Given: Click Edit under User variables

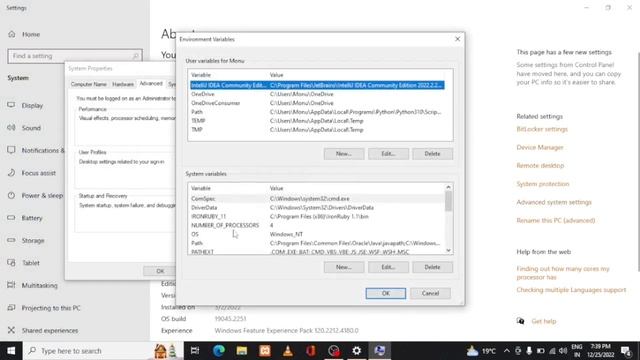Looking at the screenshot, I should tap(388, 154).
